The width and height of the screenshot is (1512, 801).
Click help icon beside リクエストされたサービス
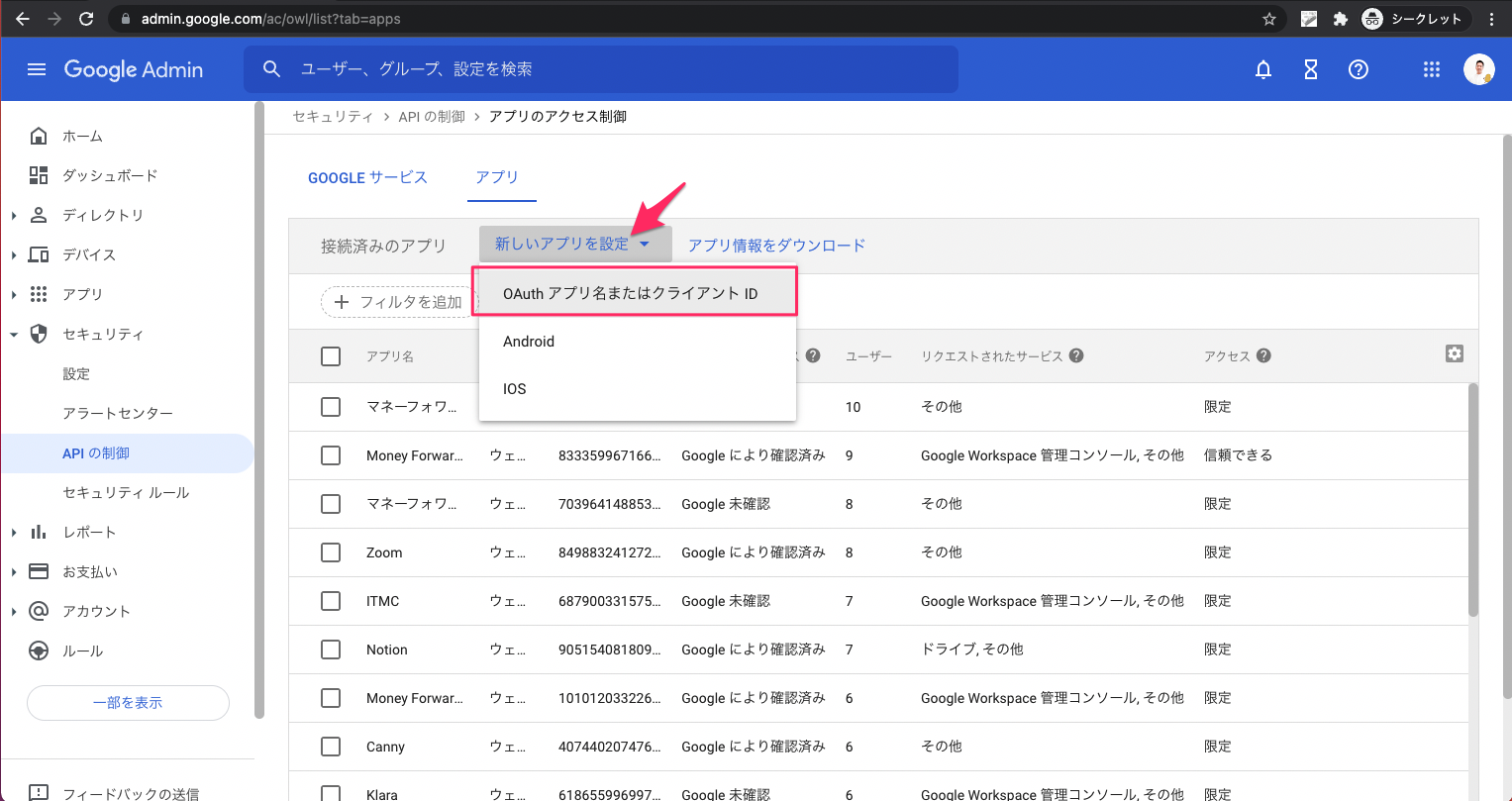tap(1076, 355)
